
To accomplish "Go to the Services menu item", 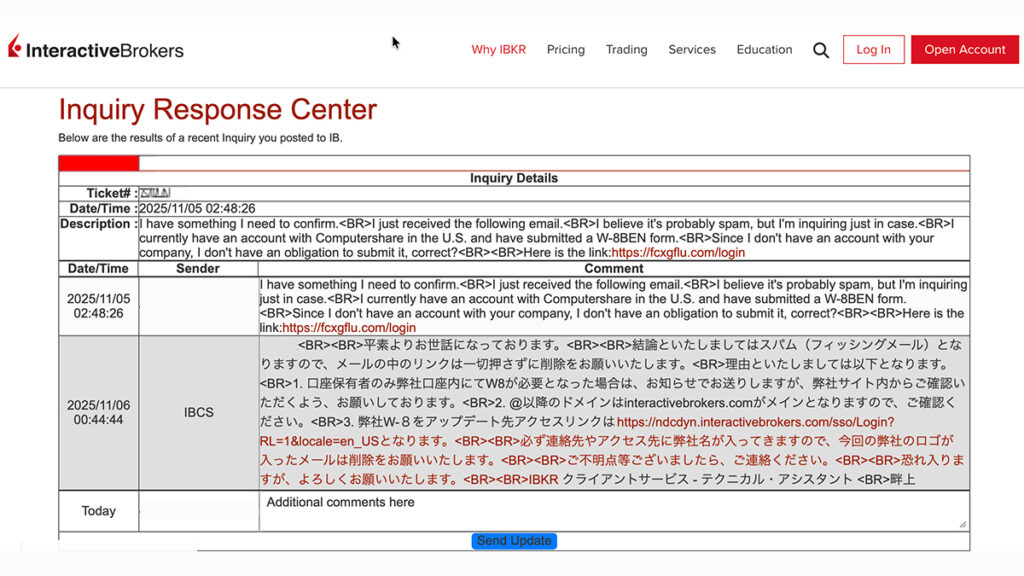I will point(692,49).
